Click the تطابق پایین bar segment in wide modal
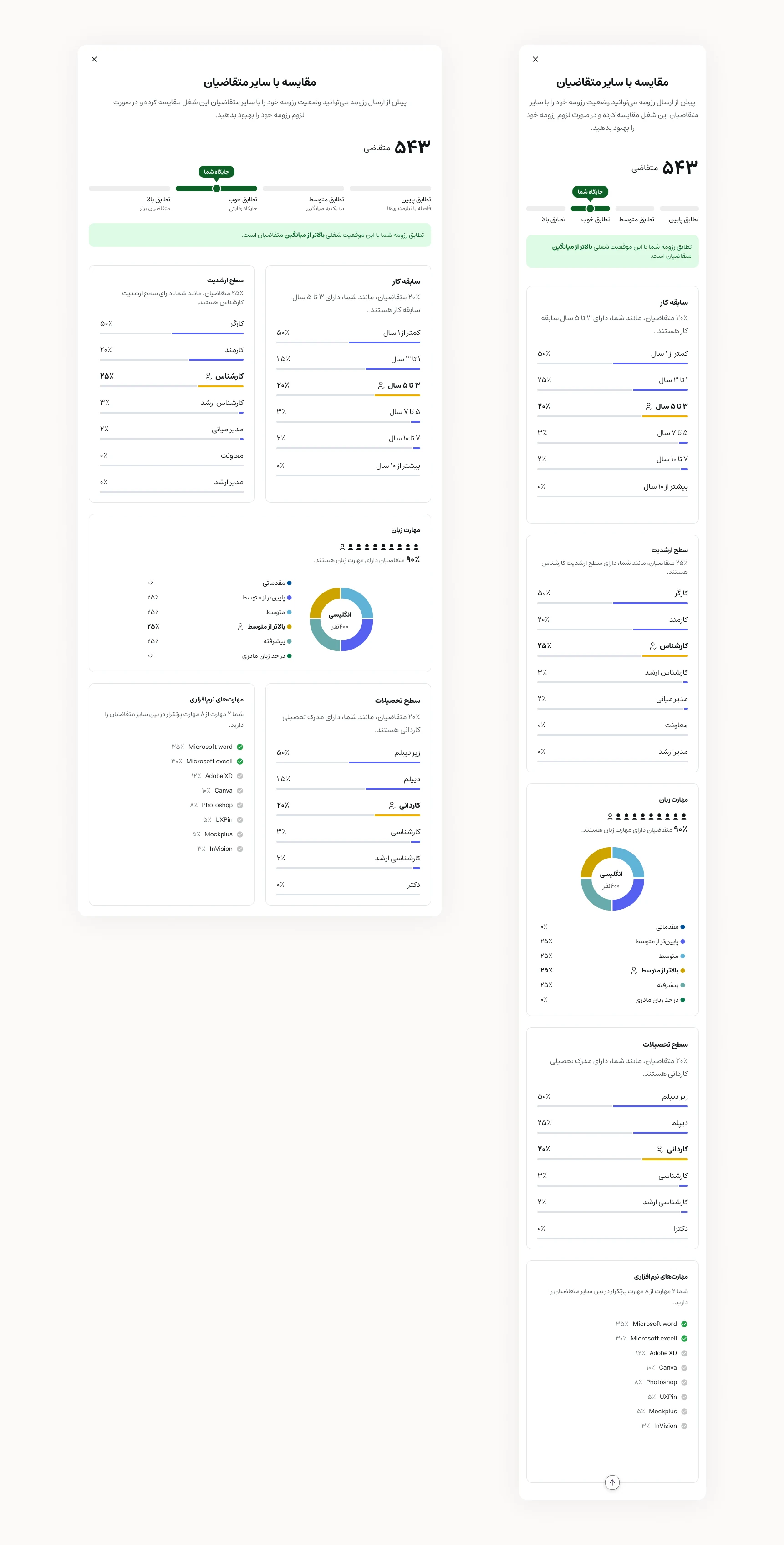This screenshot has width=784, height=1545. [x=390, y=188]
